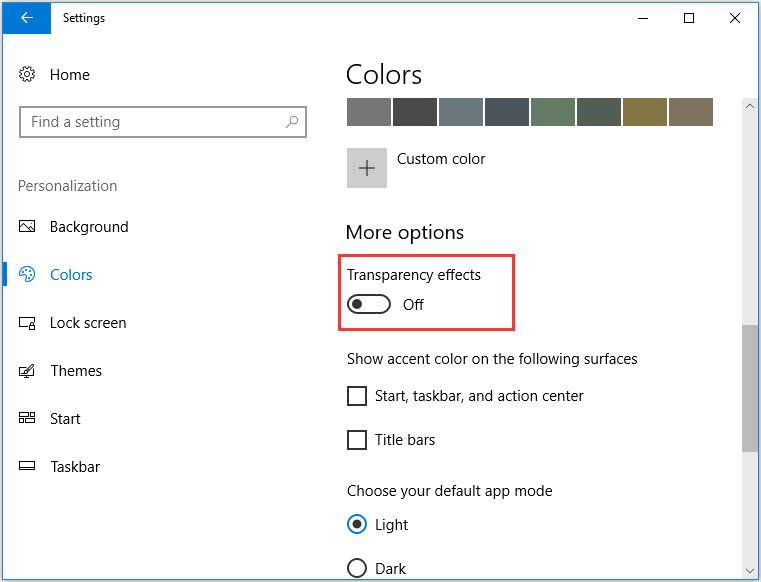The image size is (761, 582).
Task: Click the back arrow in the title bar
Action: click(x=27, y=18)
